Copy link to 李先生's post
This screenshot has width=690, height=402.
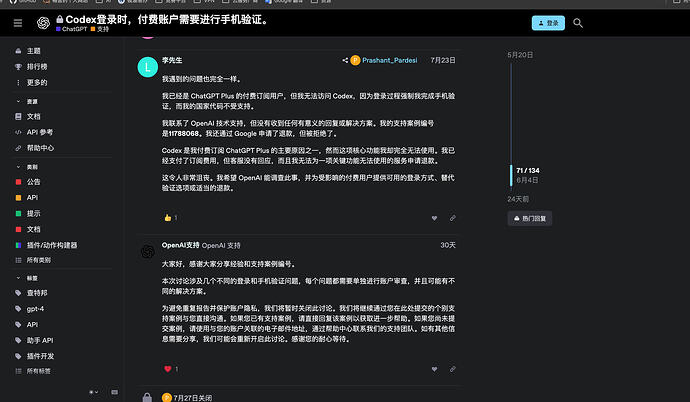click(x=452, y=218)
